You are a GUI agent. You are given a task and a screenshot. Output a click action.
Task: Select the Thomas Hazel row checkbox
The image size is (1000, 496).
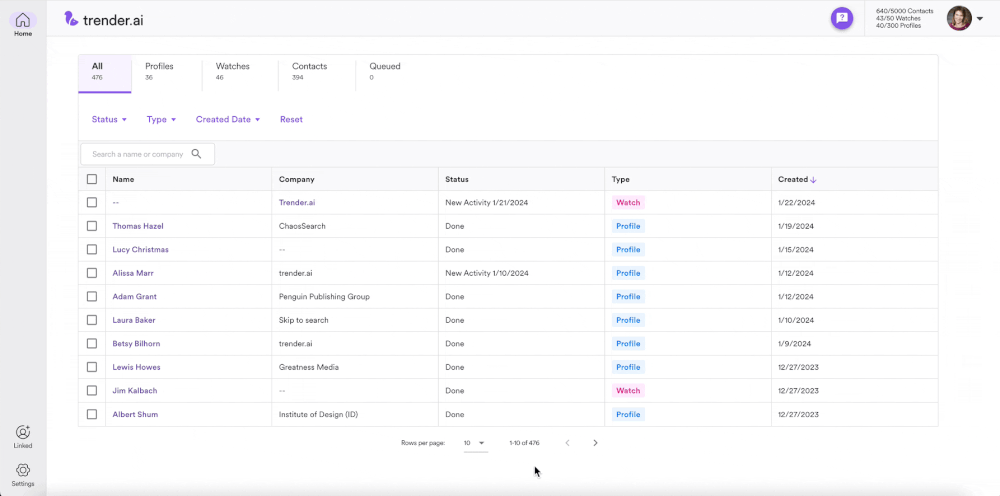pyautogui.click(x=92, y=226)
